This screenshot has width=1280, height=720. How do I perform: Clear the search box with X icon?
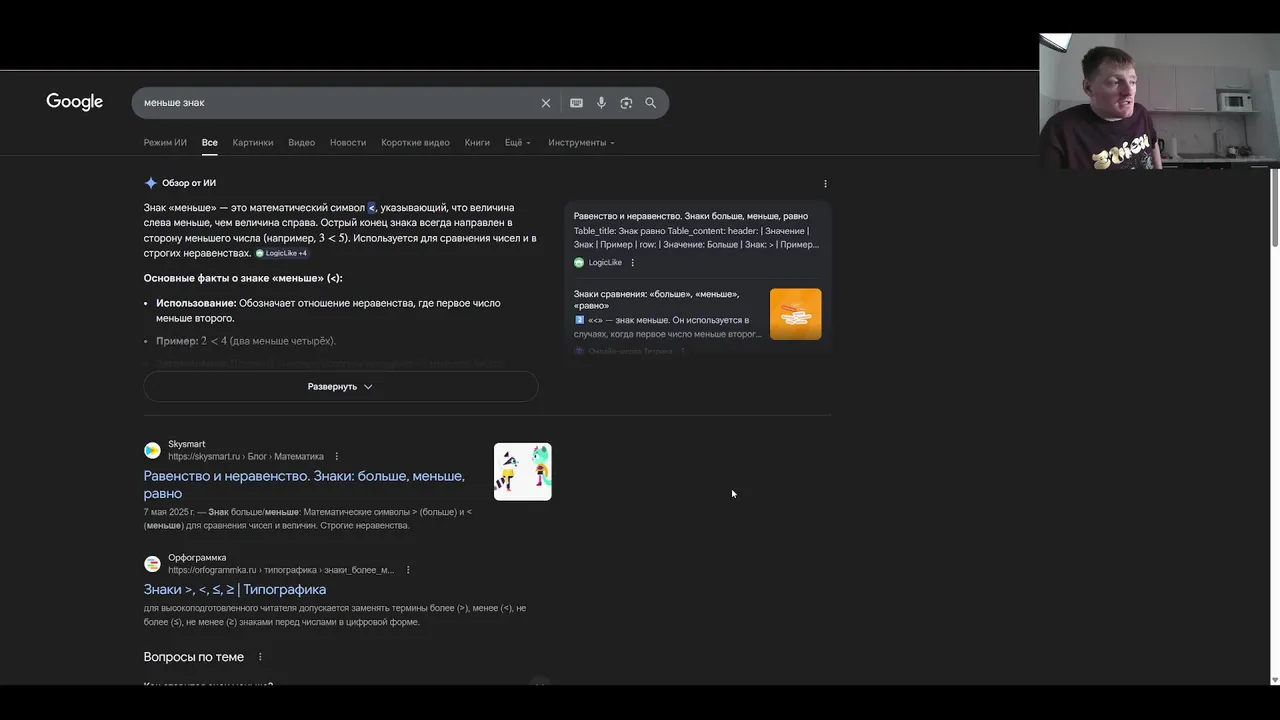point(546,103)
